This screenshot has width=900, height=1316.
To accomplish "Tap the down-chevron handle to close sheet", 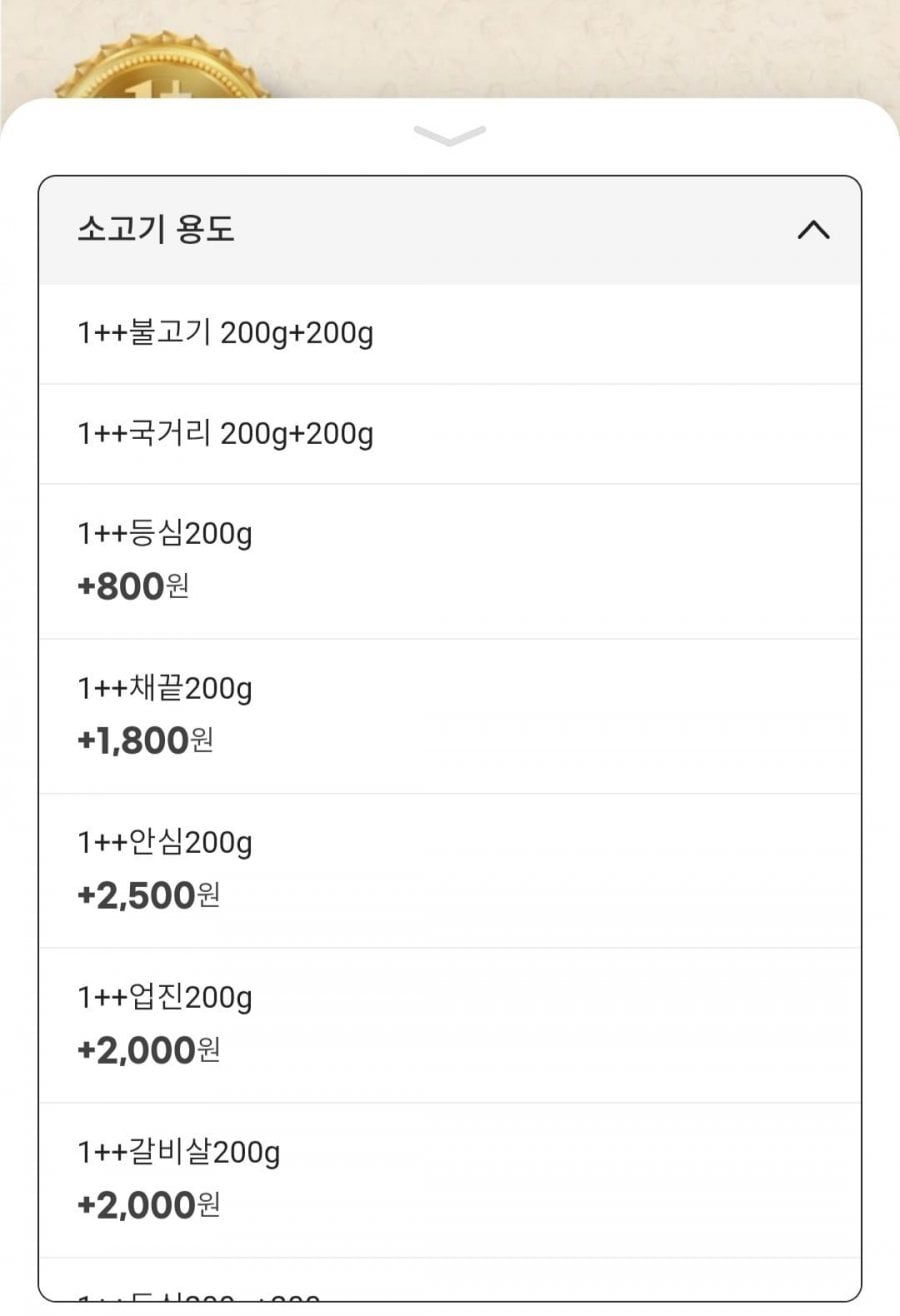I will 449,136.
